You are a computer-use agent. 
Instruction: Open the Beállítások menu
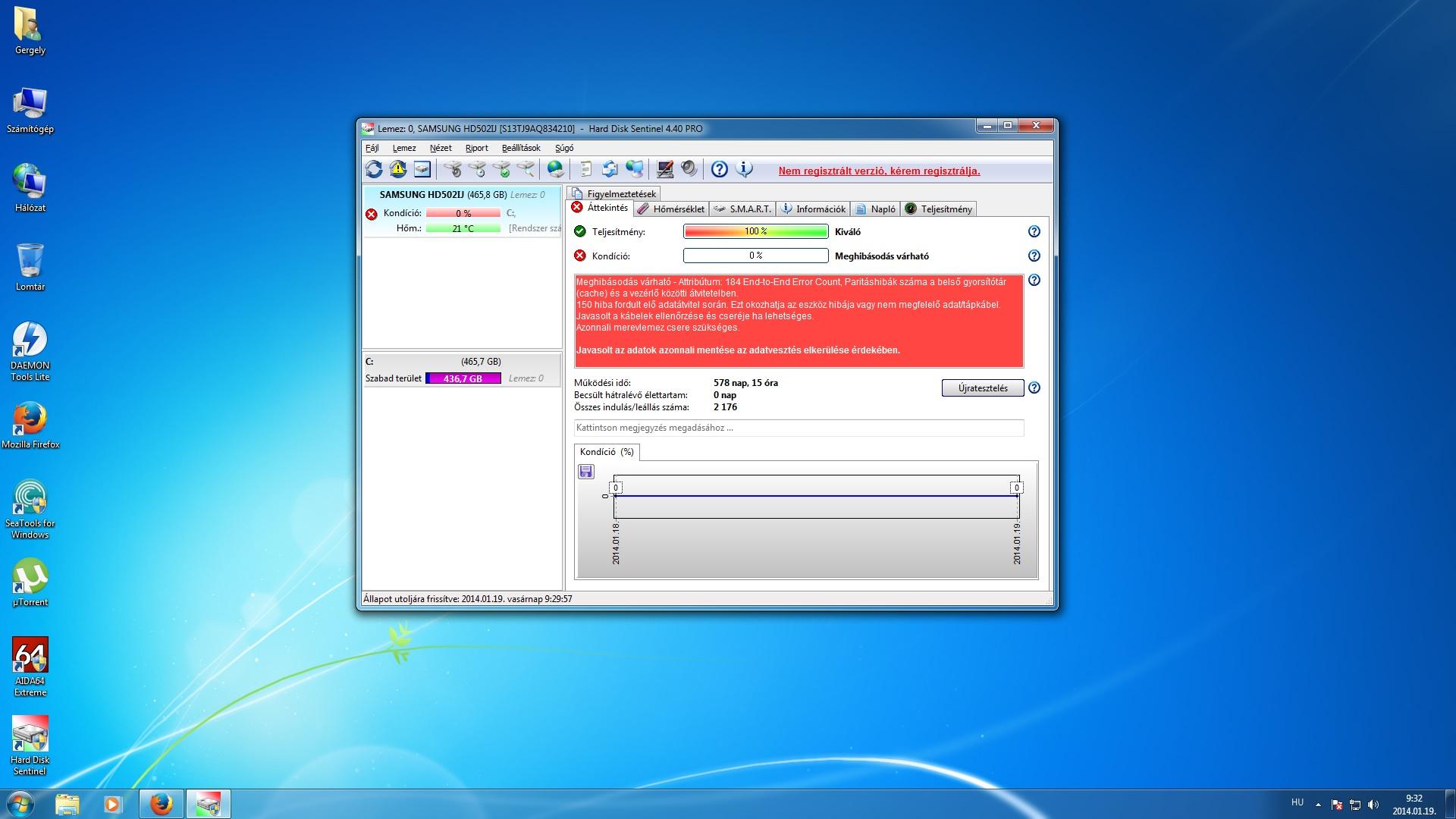[x=520, y=148]
